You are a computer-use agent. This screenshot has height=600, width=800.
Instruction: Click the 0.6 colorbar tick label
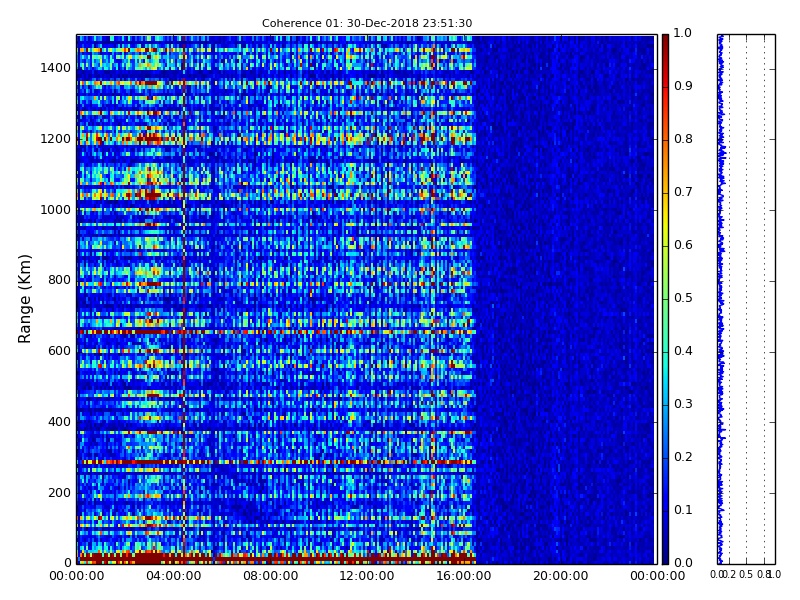(x=683, y=245)
